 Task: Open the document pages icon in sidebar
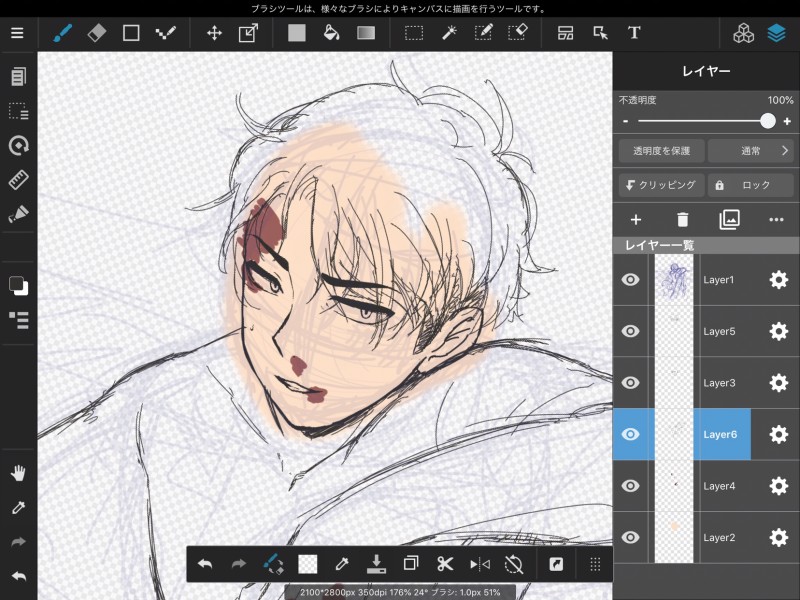(x=18, y=77)
